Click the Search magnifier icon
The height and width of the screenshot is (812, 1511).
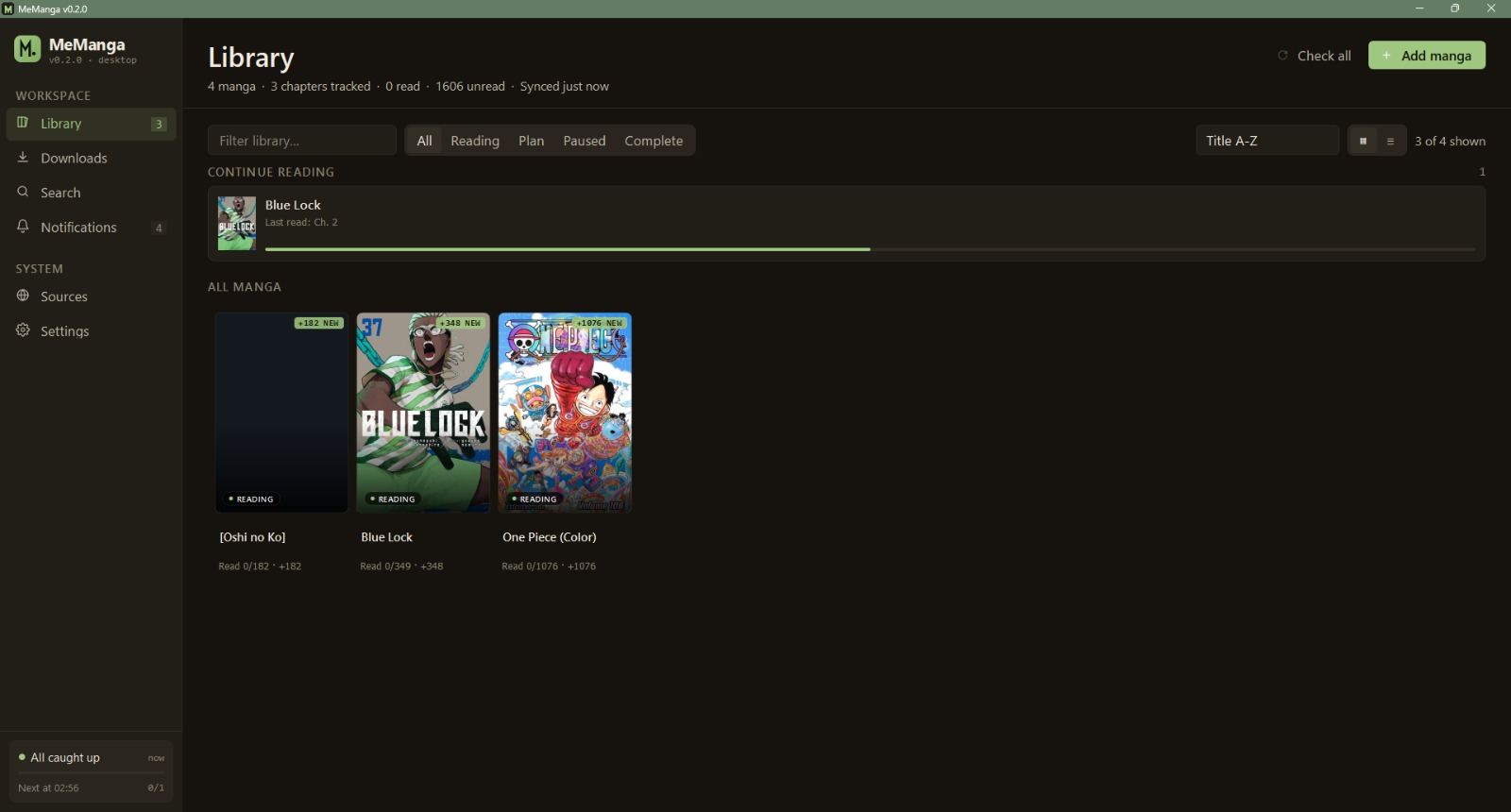[23, 192]
